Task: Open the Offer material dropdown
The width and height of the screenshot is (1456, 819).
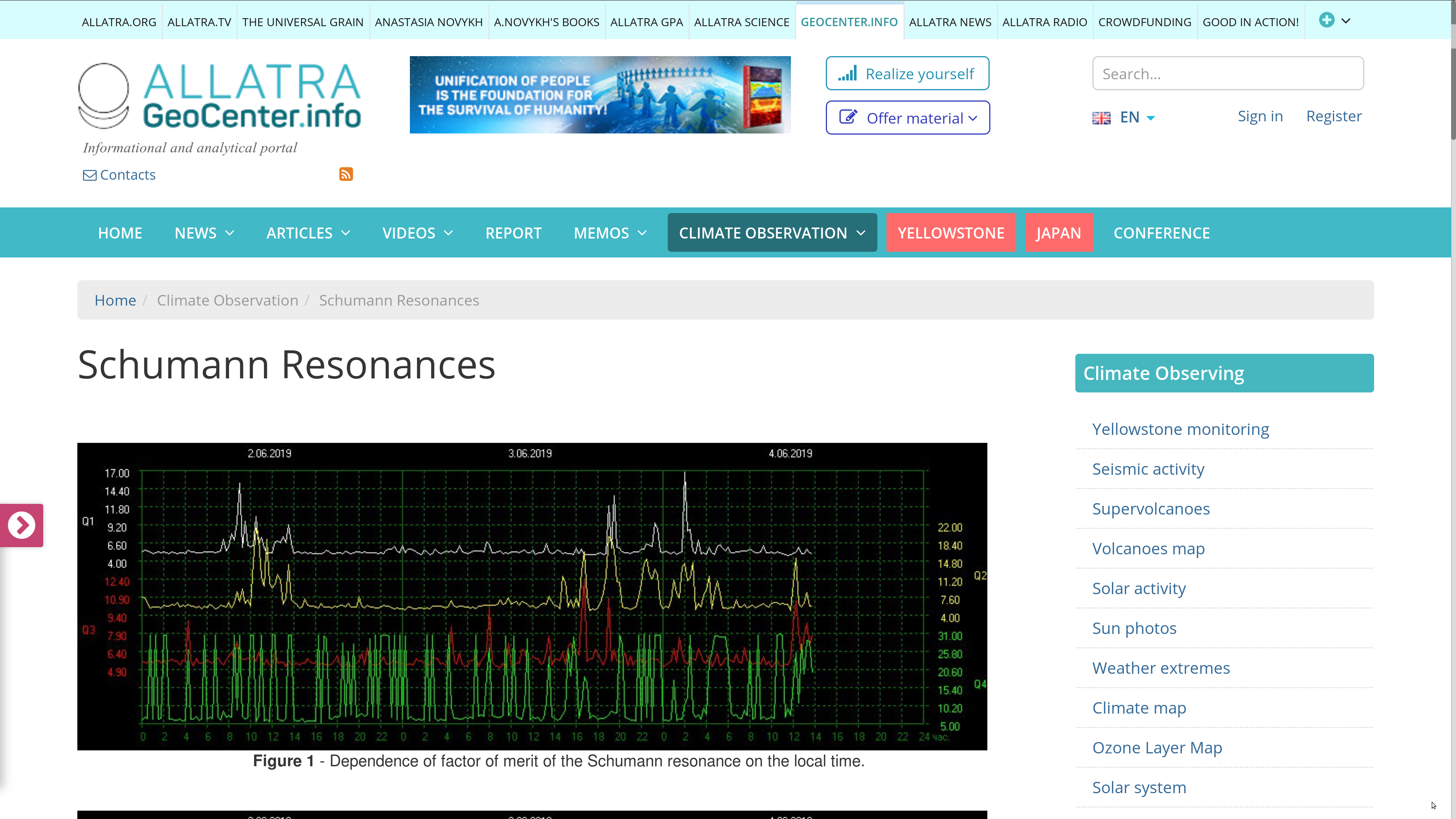Action: pos(908,118)
